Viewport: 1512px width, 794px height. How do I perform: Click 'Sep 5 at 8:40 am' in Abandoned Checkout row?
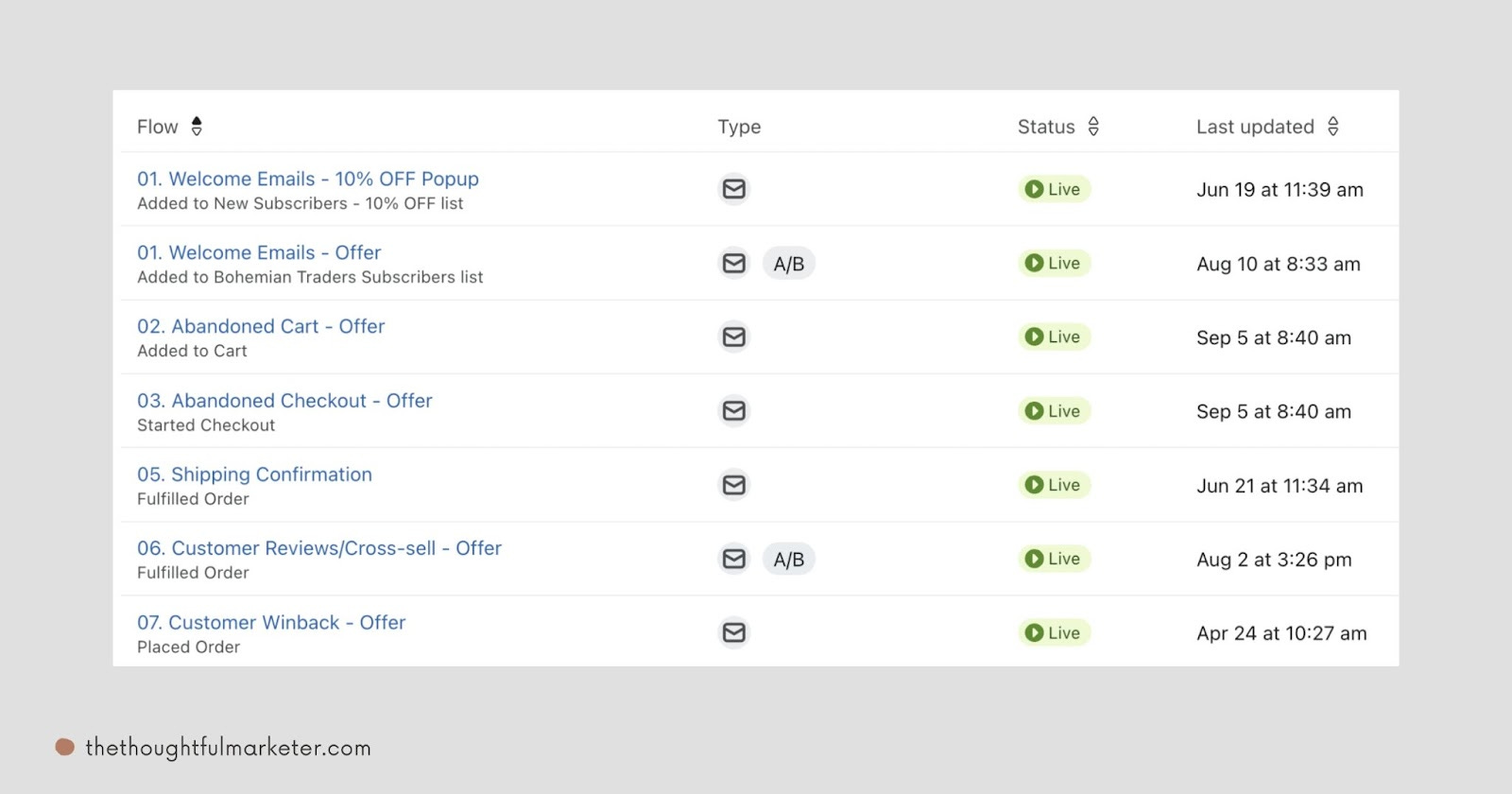pyautogui.click(x=1274, y=411)
